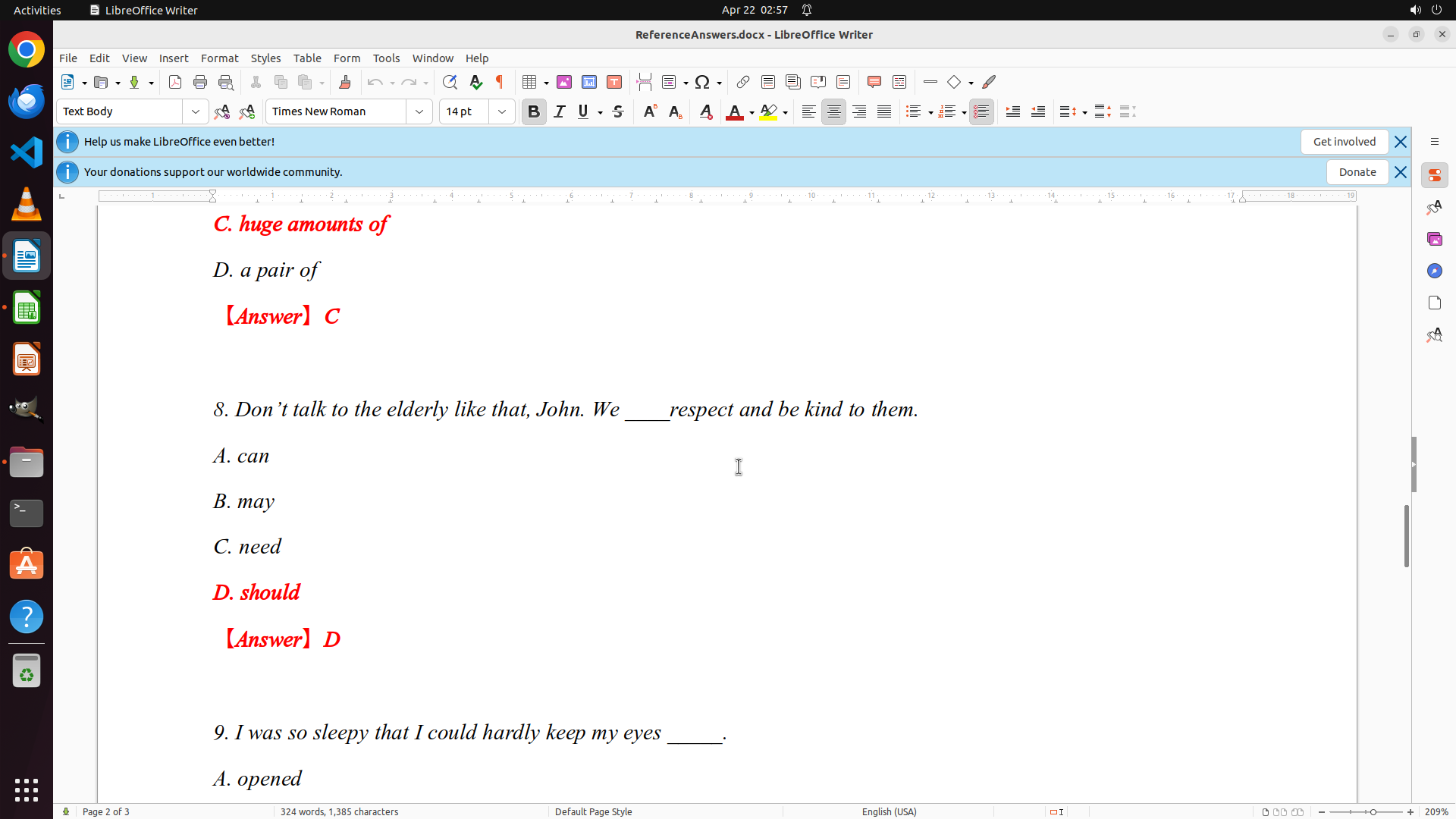This screenshot has width=1456, height=819.
Task: Click Insert Hyperlink icon
Action: (x=743, y=82)
